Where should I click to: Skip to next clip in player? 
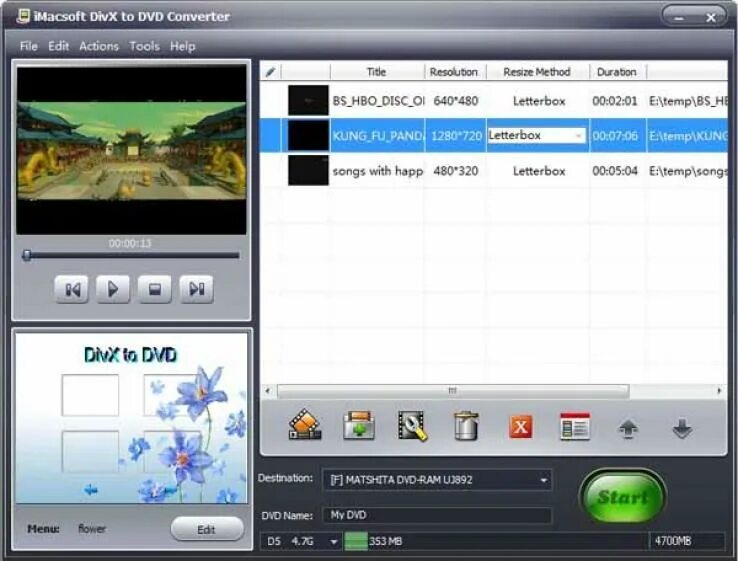tap(196, 289)
